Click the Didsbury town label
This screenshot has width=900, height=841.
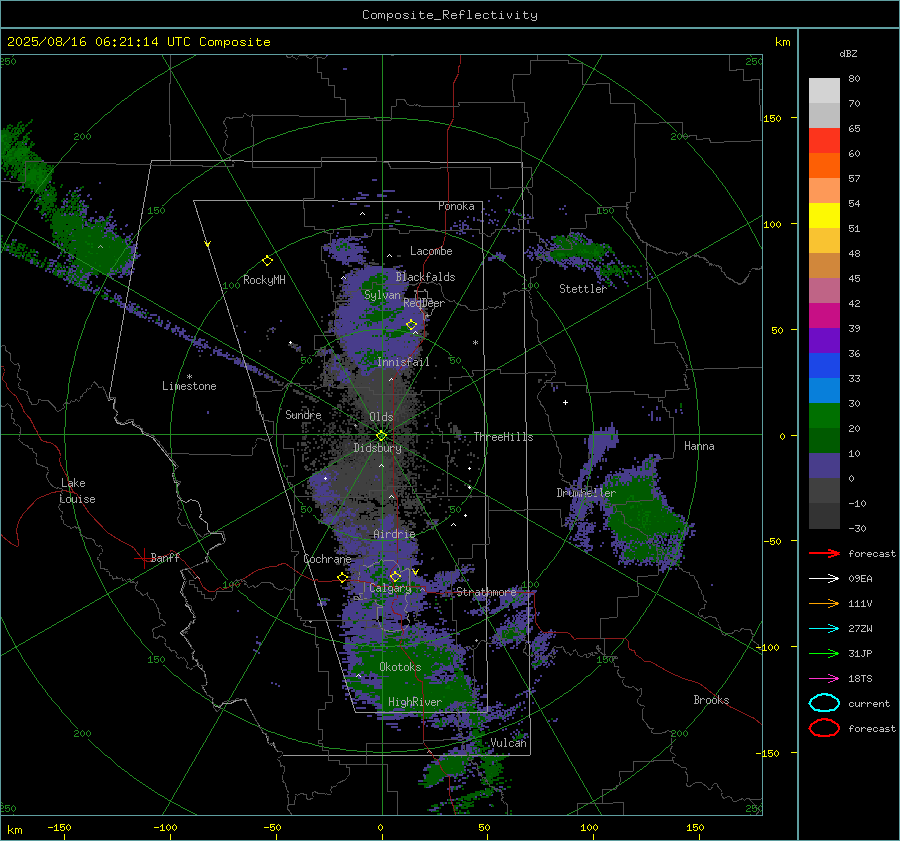point(377,448)
